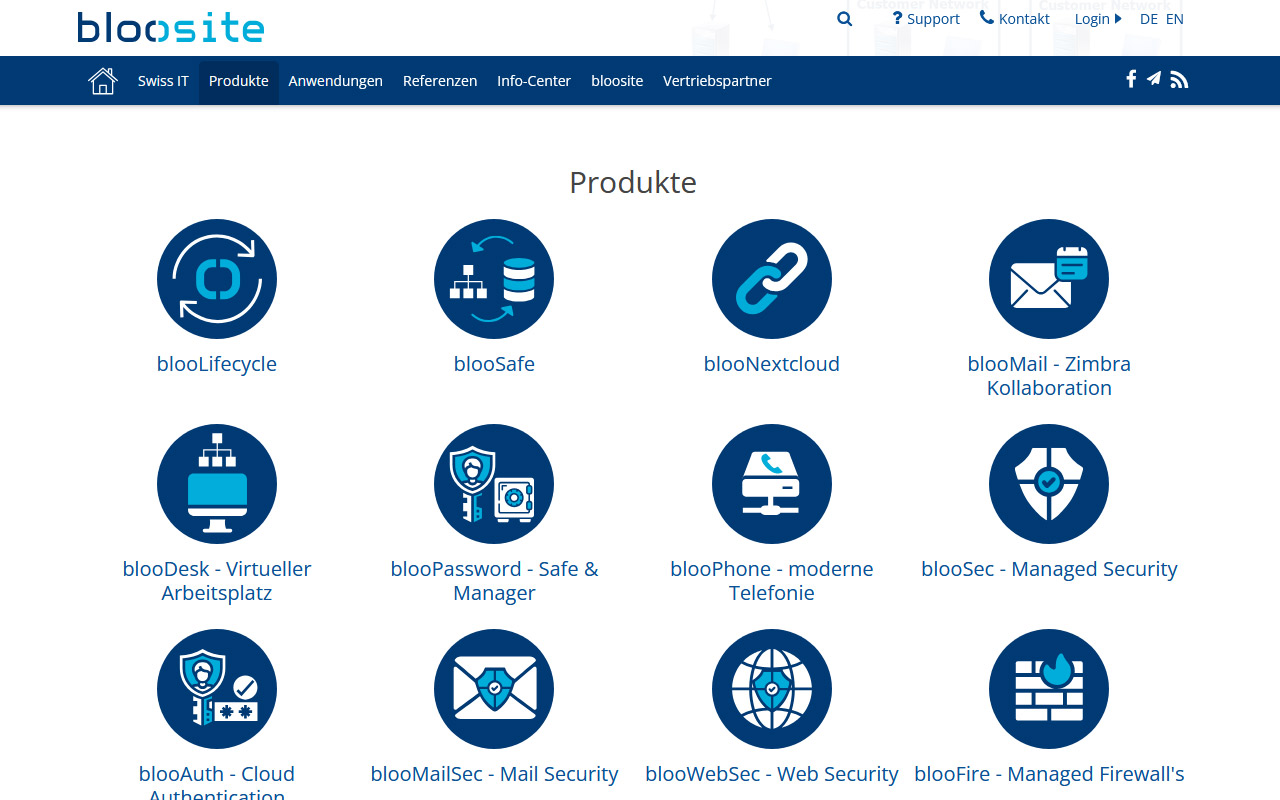Click the blooNextcloud chain link icon
Viewport: 1280px width, 800px height.
click(771, 279)
